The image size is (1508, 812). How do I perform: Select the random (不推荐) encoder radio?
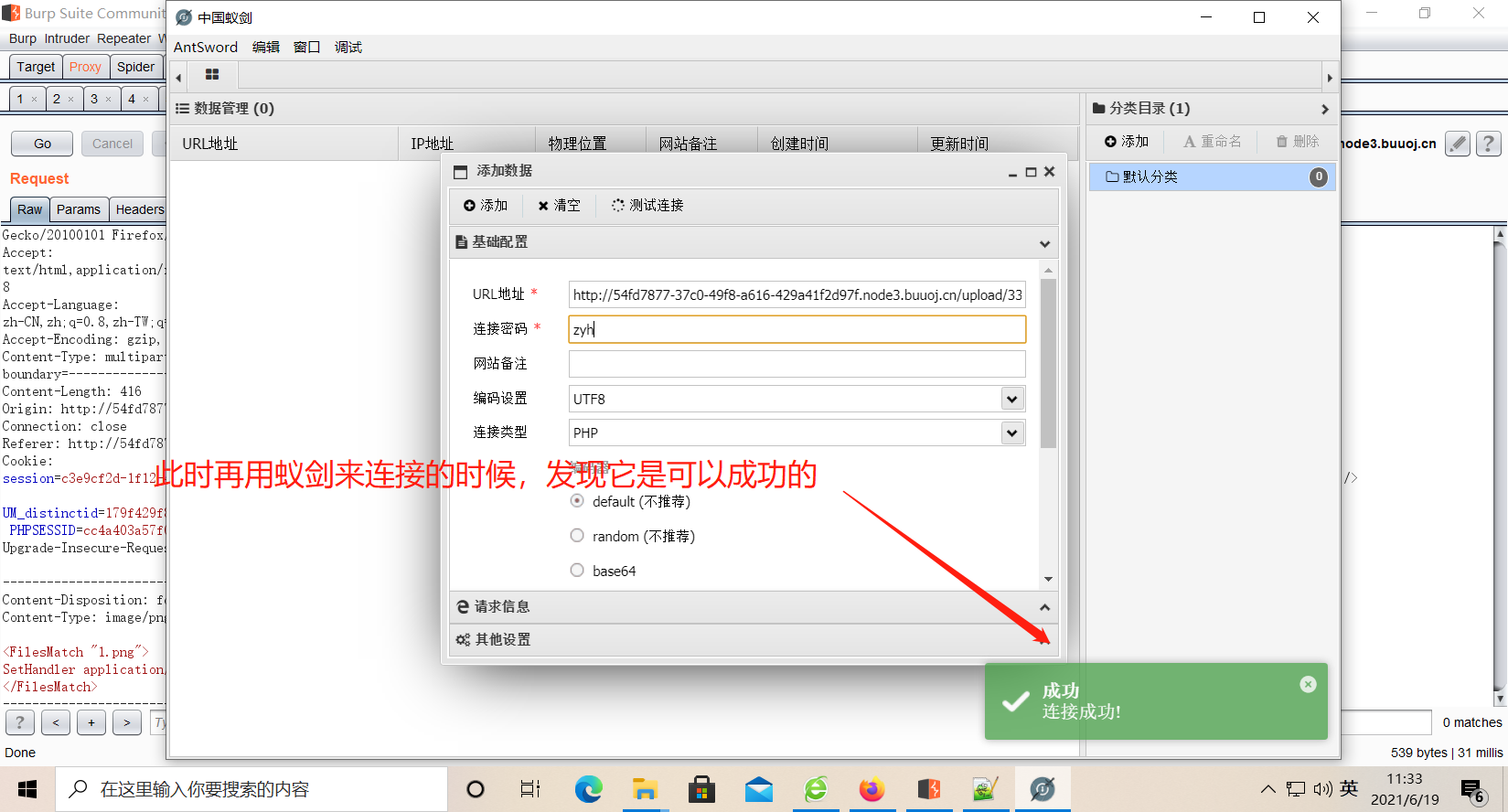(577, 536)
